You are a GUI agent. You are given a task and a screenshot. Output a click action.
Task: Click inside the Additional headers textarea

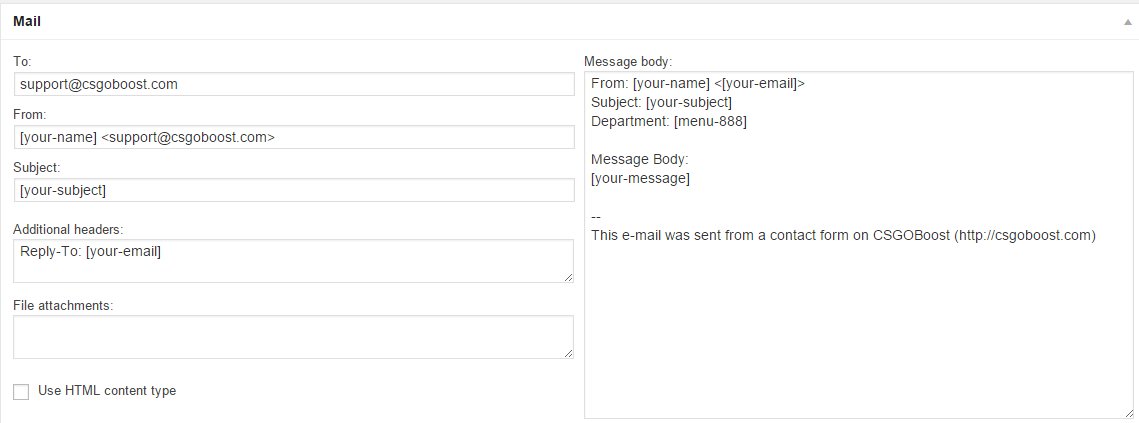point(293,261)
